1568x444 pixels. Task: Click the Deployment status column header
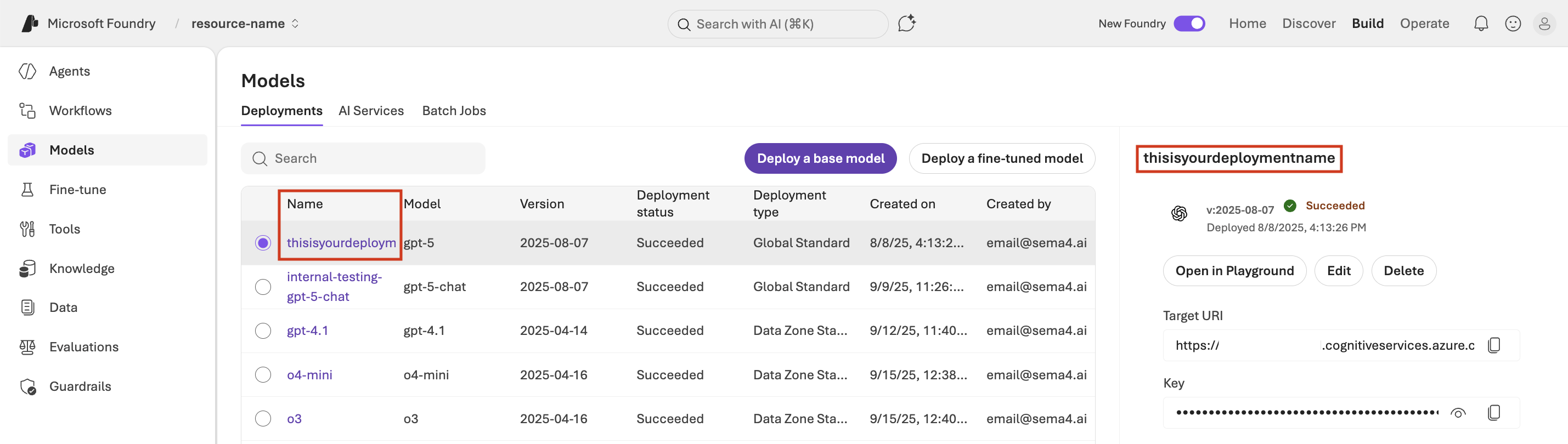[673, 204]
